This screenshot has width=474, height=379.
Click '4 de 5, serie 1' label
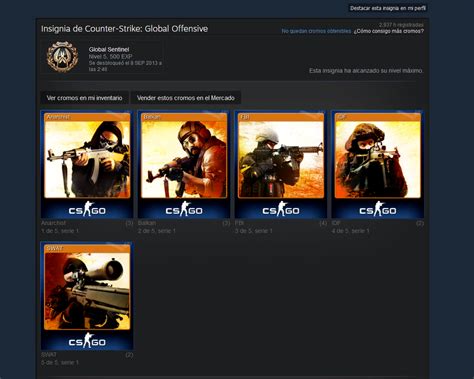click(x=350, y=231)
